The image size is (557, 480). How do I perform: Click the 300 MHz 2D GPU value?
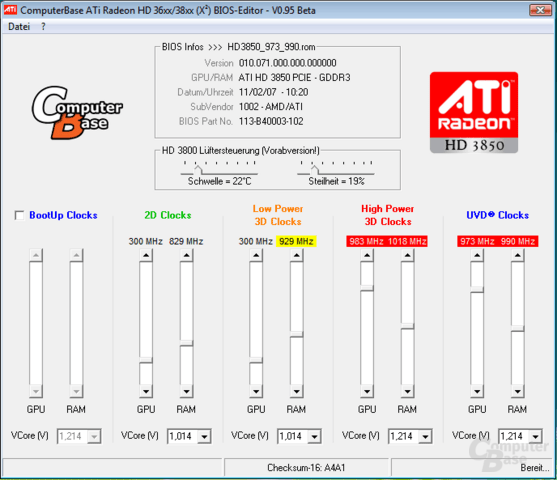146,242
